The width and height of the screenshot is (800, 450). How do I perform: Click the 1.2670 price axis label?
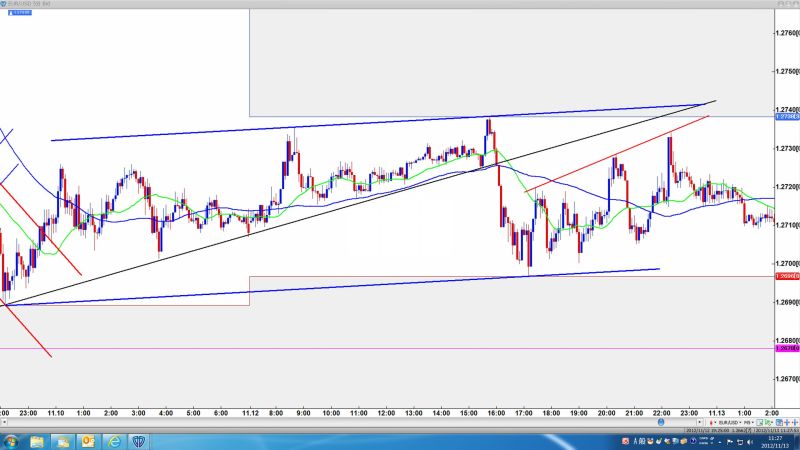(787, 379)
